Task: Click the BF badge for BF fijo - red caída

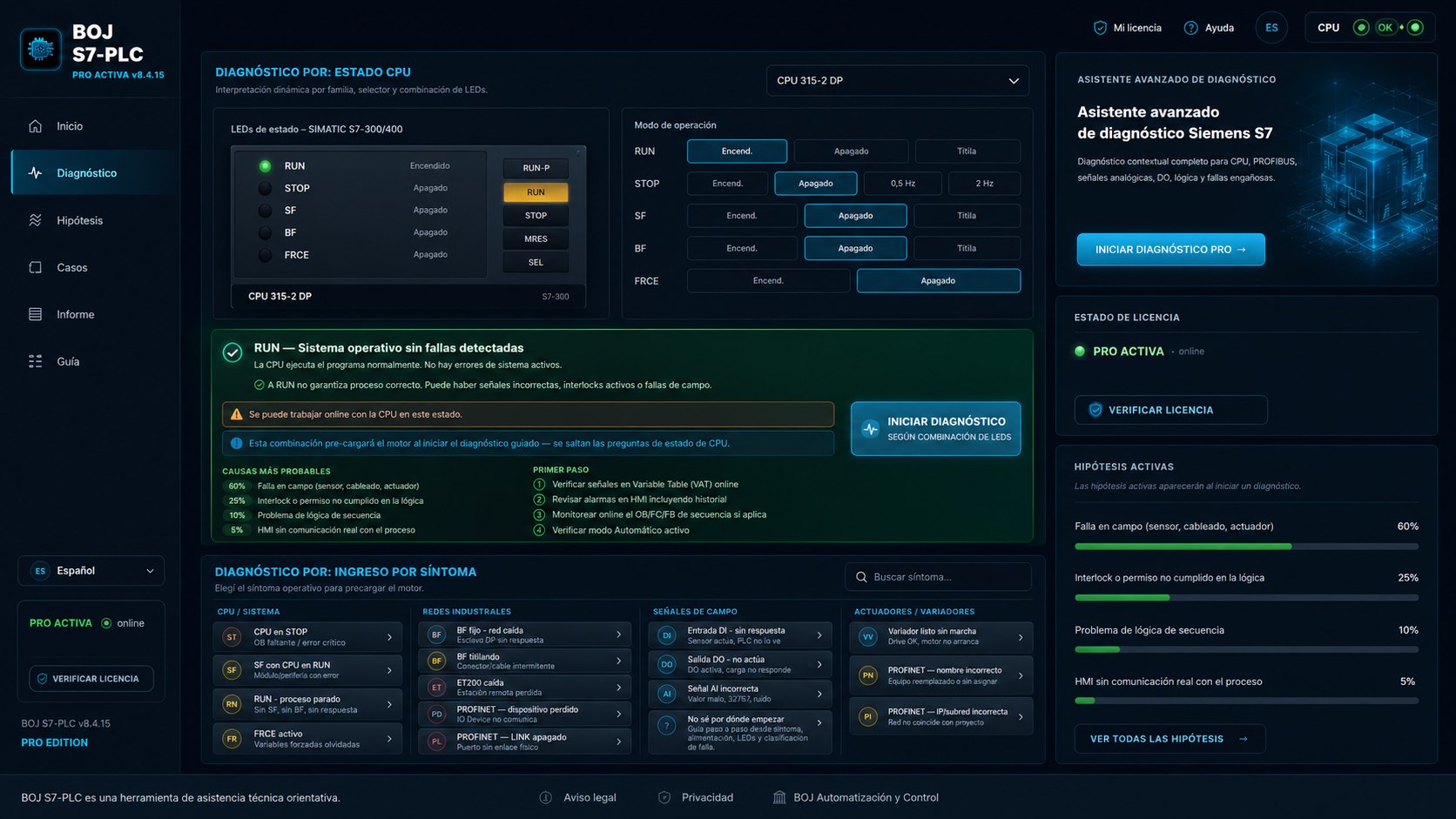Action: 436,634
